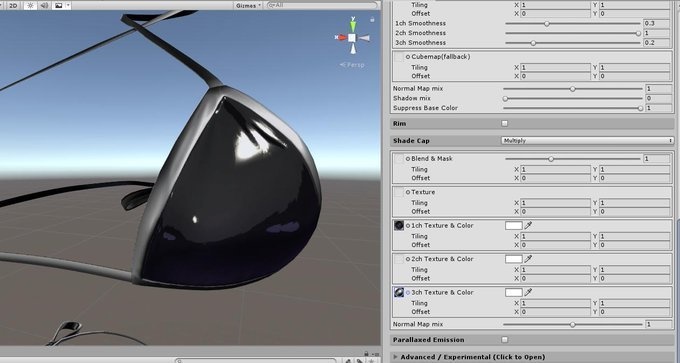Click 3ch Texture Tiling X field

pyautogui.click(x=556, y=303)
